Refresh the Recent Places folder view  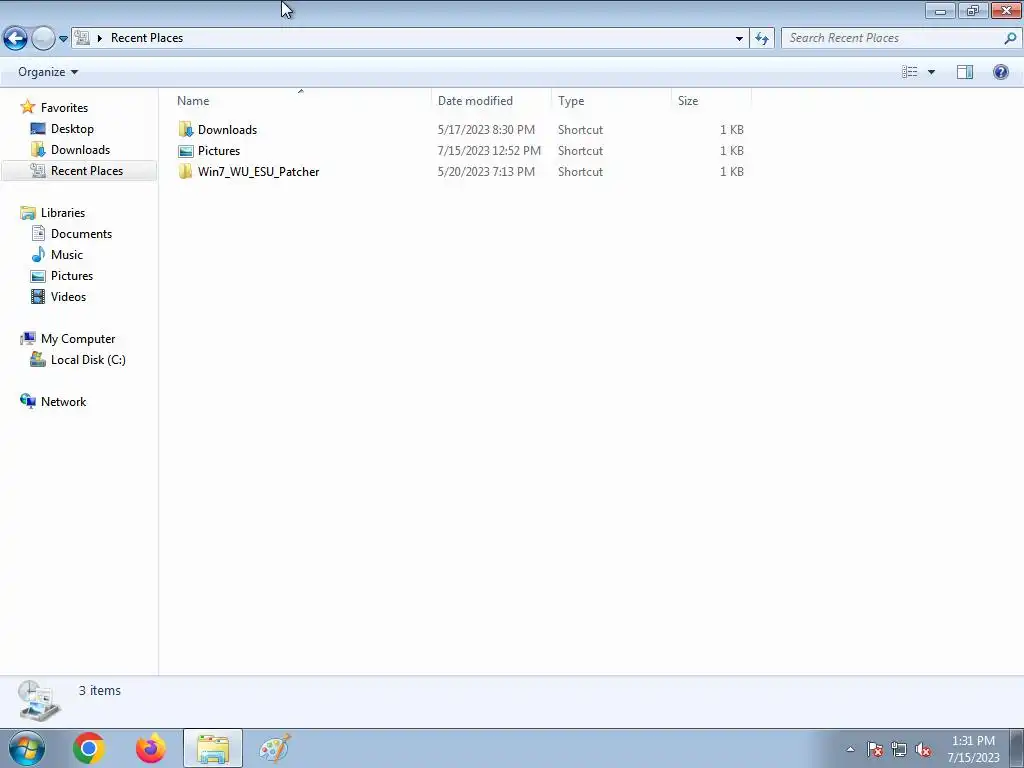tap(762, 38)
